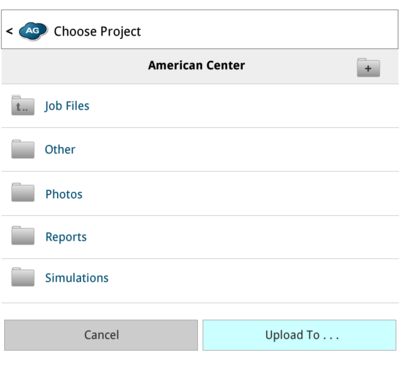Go back using the left arrow
Viewport: 400px width, 373px height.
coord(10,31)
